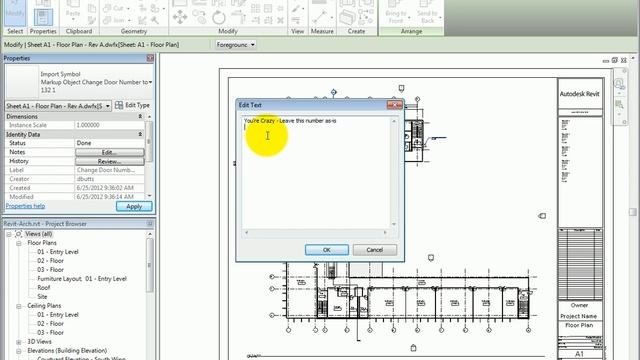This screenshot has width=640, height=360.
Task: Open the Properties help link
Action: (x=25, y=206)
